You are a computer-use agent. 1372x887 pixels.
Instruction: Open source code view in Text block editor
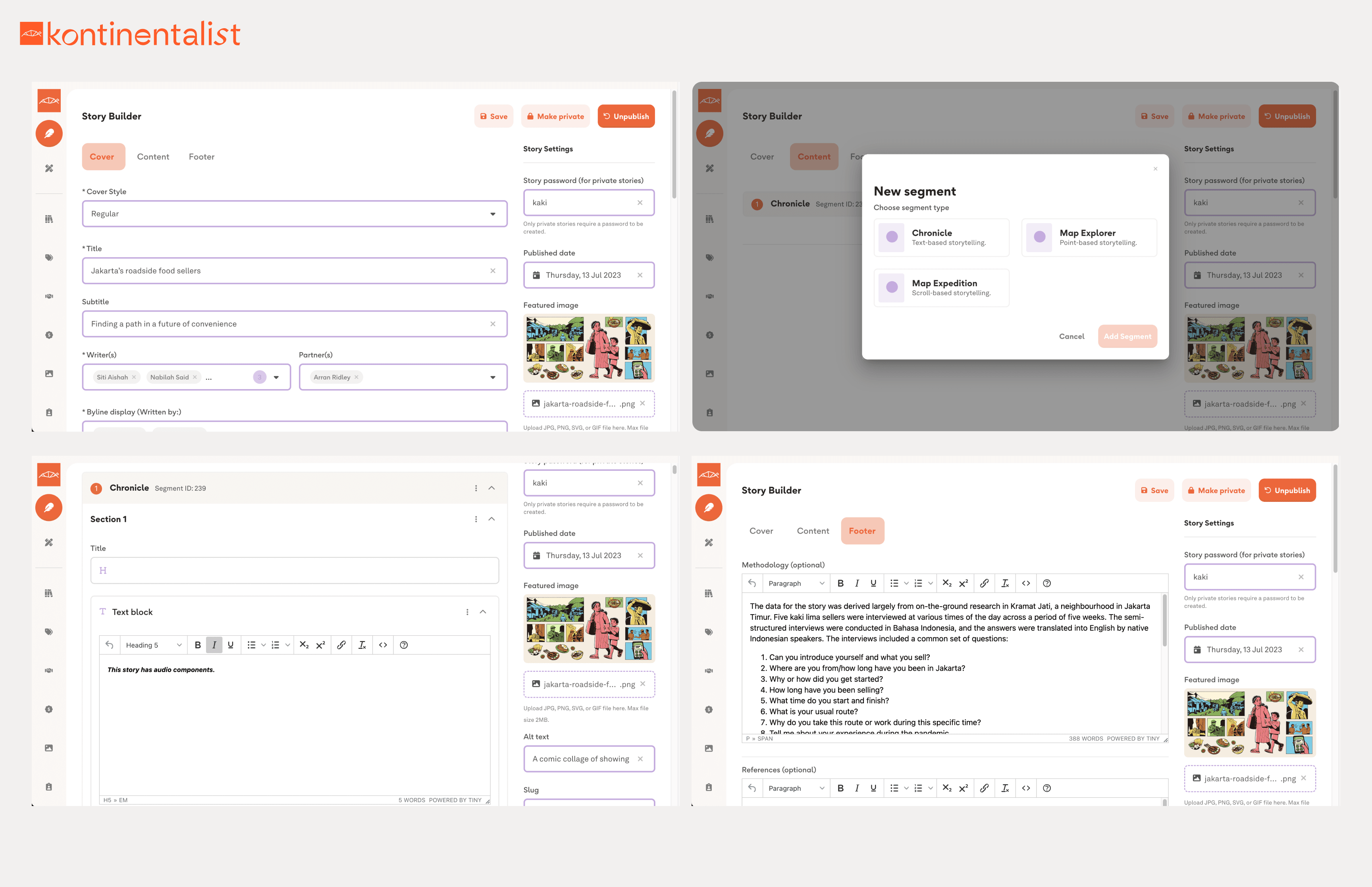pos(383,645)
